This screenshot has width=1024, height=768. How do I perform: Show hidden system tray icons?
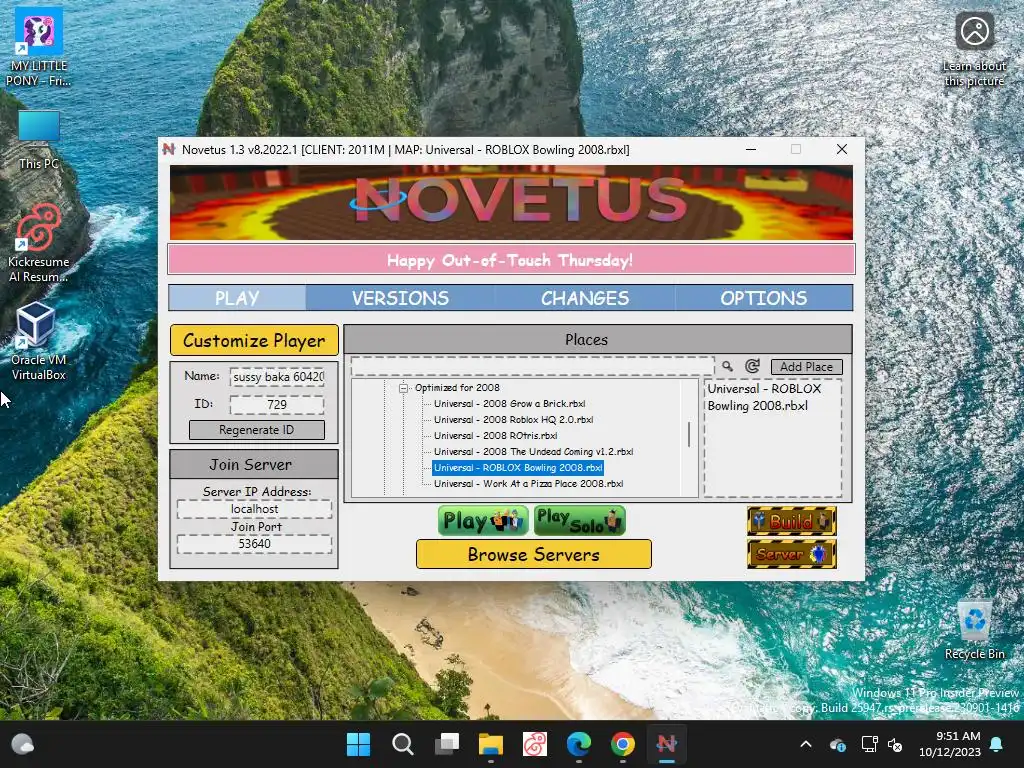click(x=806, y=744)
